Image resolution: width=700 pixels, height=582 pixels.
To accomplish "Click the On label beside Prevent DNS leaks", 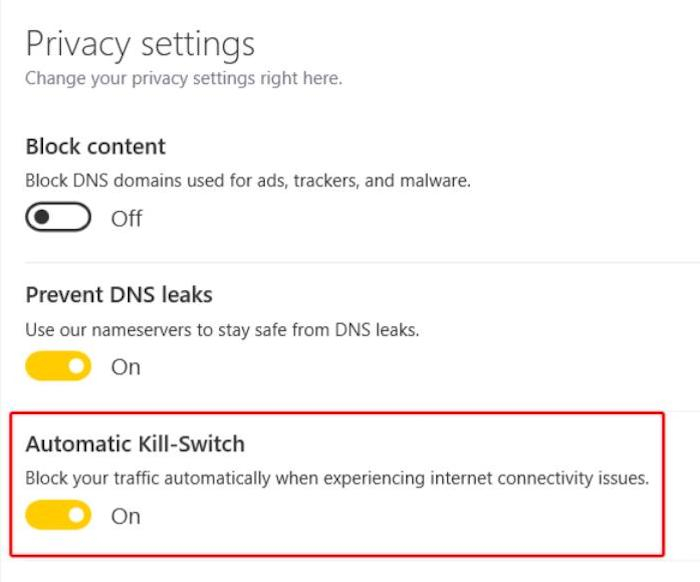I will [126, 367].
